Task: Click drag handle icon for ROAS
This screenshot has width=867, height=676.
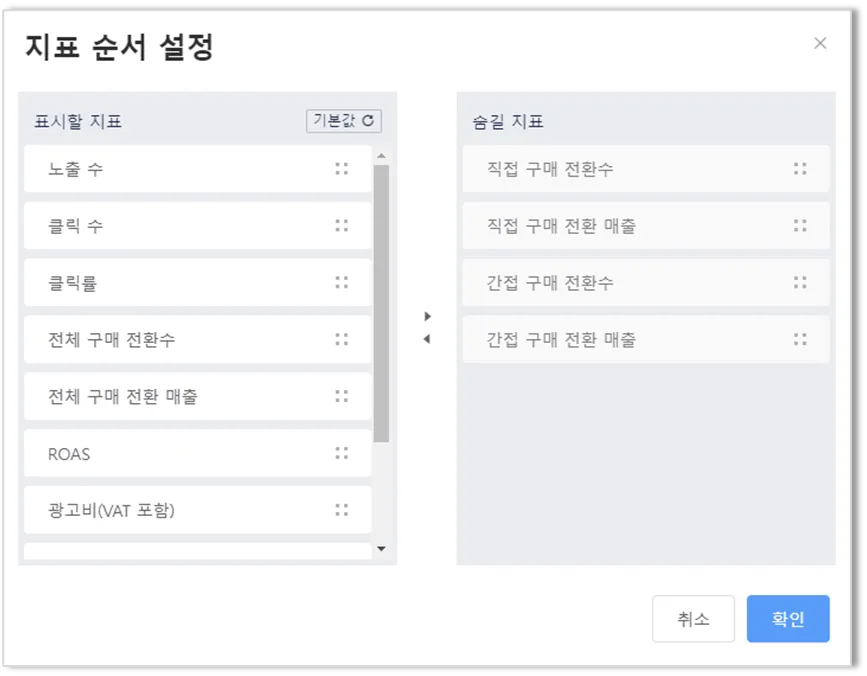Action: point(342,454)
